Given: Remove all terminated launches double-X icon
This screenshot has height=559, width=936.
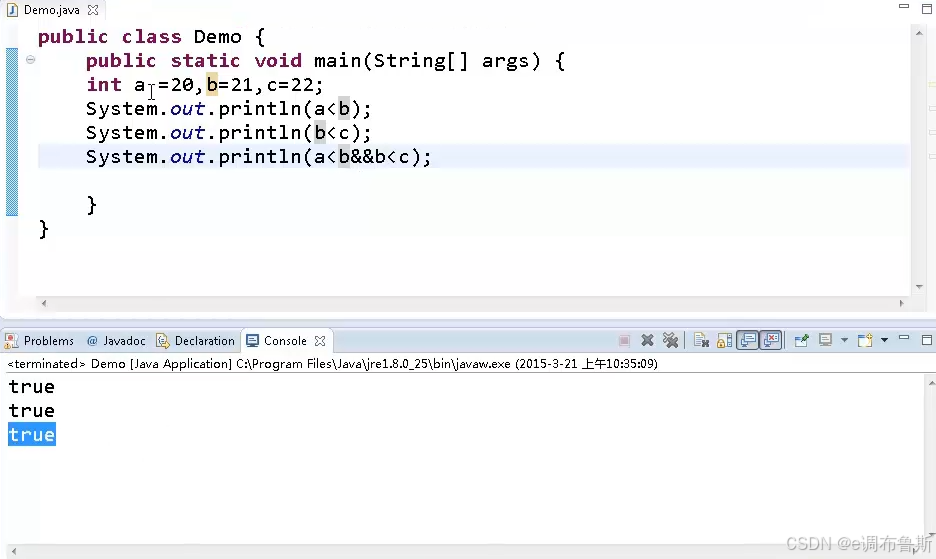Looking at the screenshot, I should click(x=670, y=340).
